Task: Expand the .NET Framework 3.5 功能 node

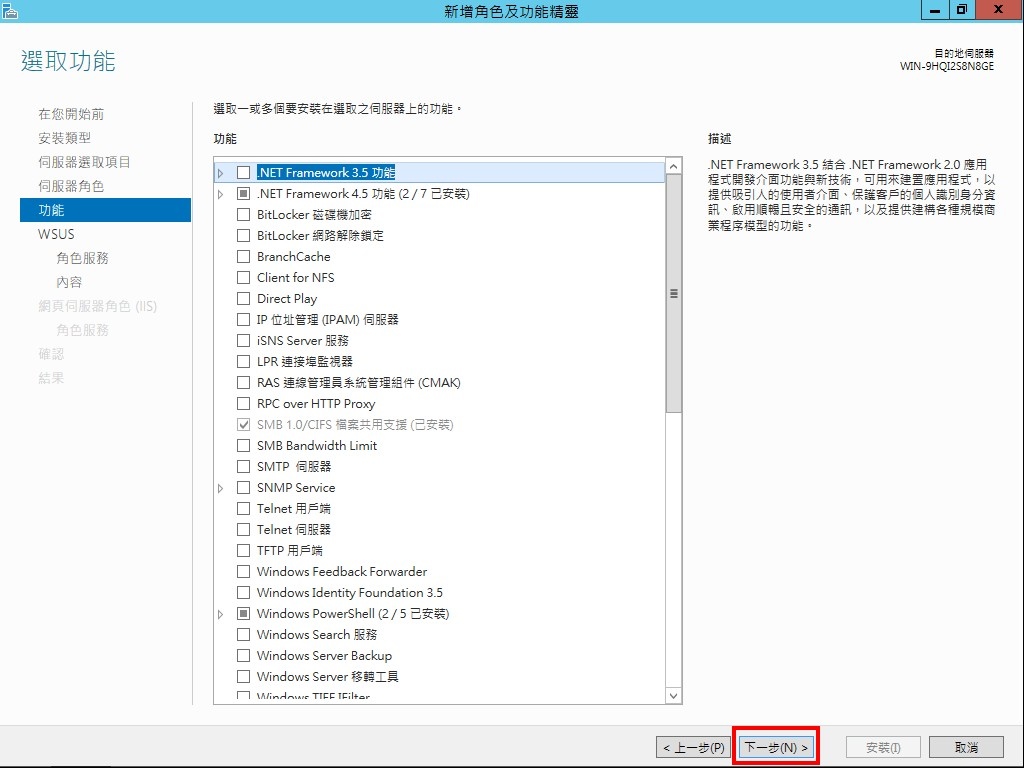Action: tap(221, 173)
